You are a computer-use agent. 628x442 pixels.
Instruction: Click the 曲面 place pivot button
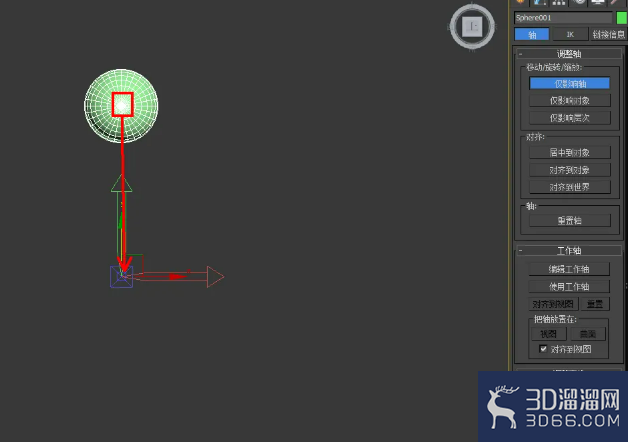click(x=588, y=334)
